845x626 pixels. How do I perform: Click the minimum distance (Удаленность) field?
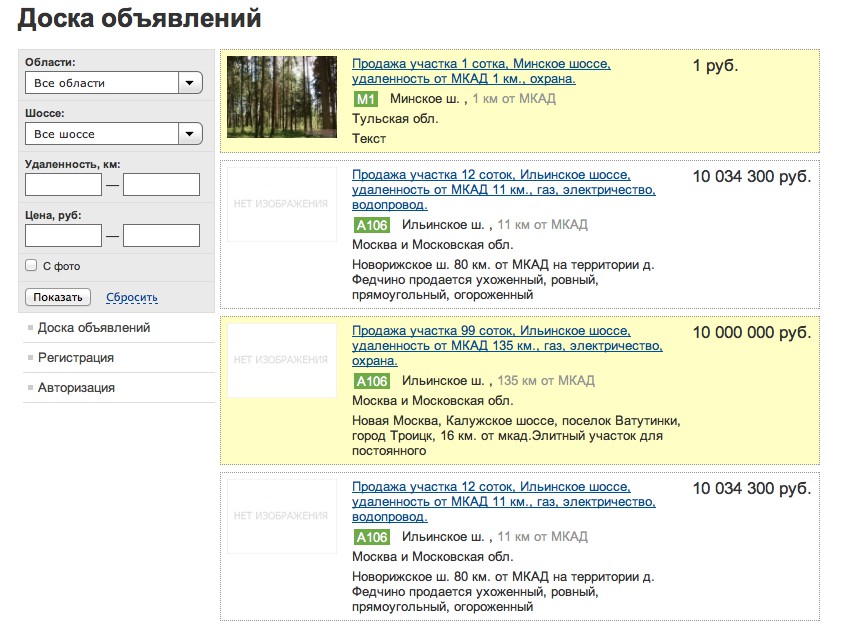63,185
